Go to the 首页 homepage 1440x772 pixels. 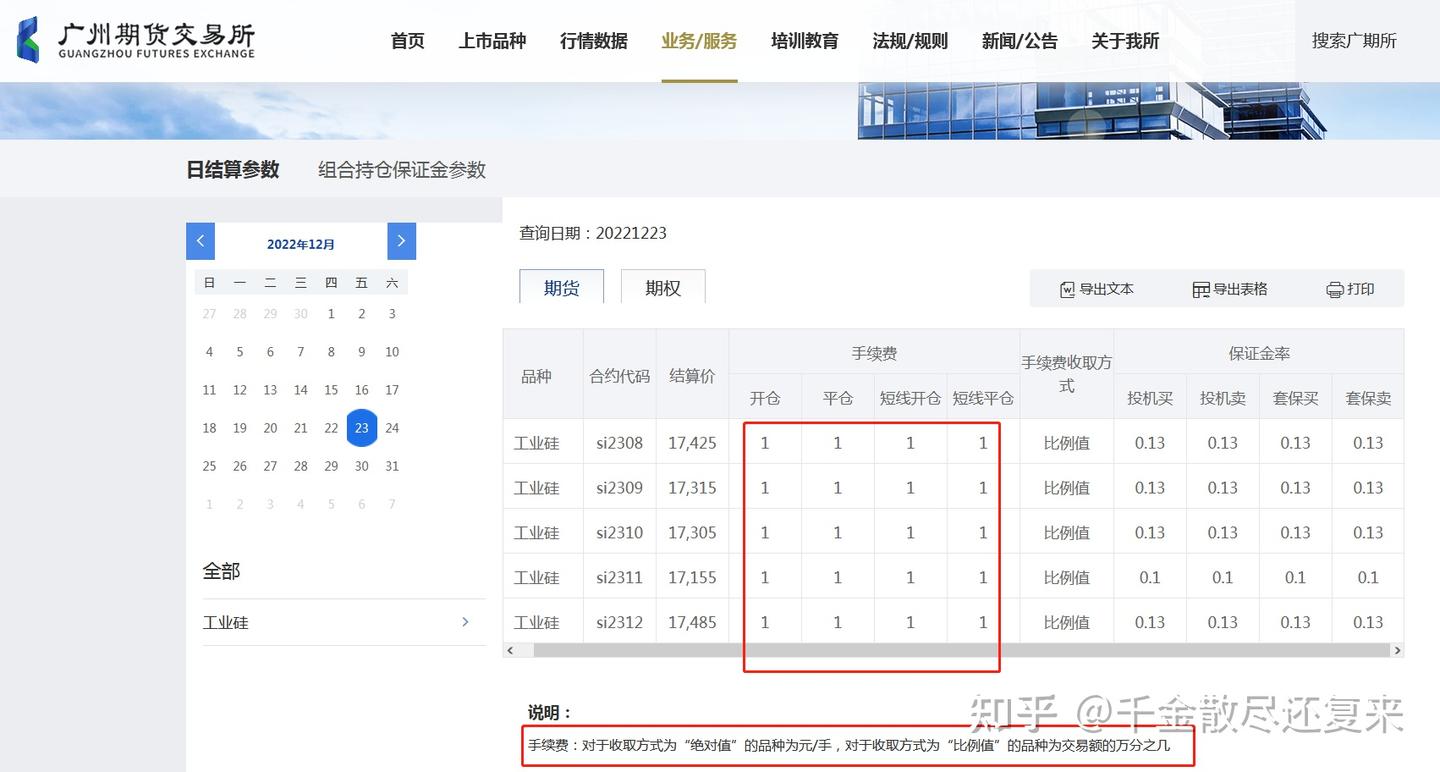[407, 41]
